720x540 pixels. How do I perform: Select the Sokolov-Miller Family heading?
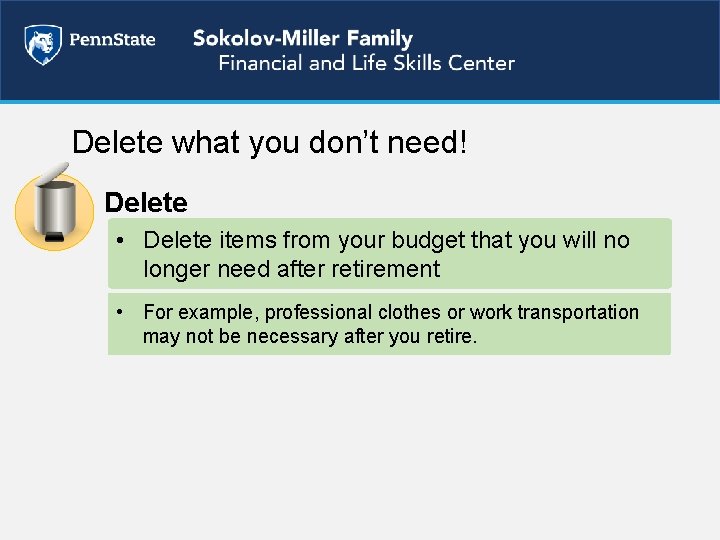click(303, 38)
